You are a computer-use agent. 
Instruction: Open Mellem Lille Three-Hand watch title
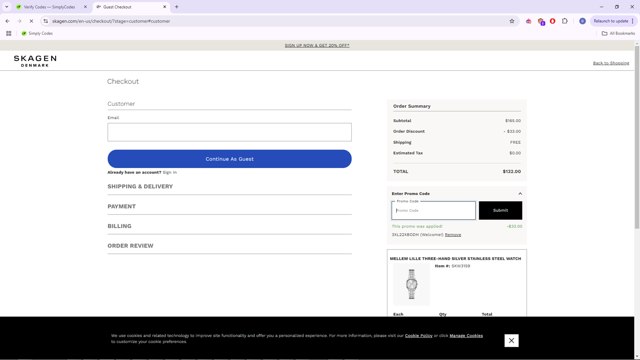pyautogui.click(x=455, y=259)
